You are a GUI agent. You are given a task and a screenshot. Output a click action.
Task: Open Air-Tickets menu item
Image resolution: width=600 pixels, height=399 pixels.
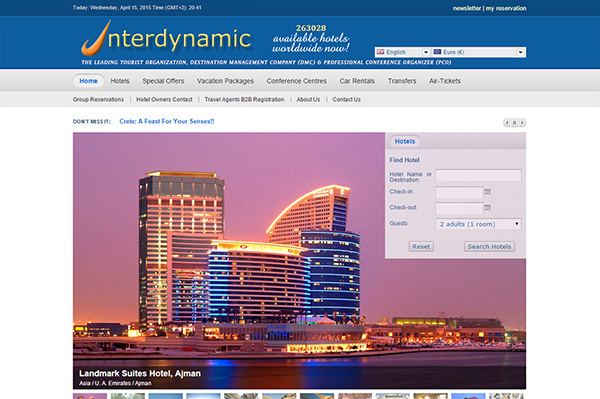pyautogui.click(x=445, y=81)
